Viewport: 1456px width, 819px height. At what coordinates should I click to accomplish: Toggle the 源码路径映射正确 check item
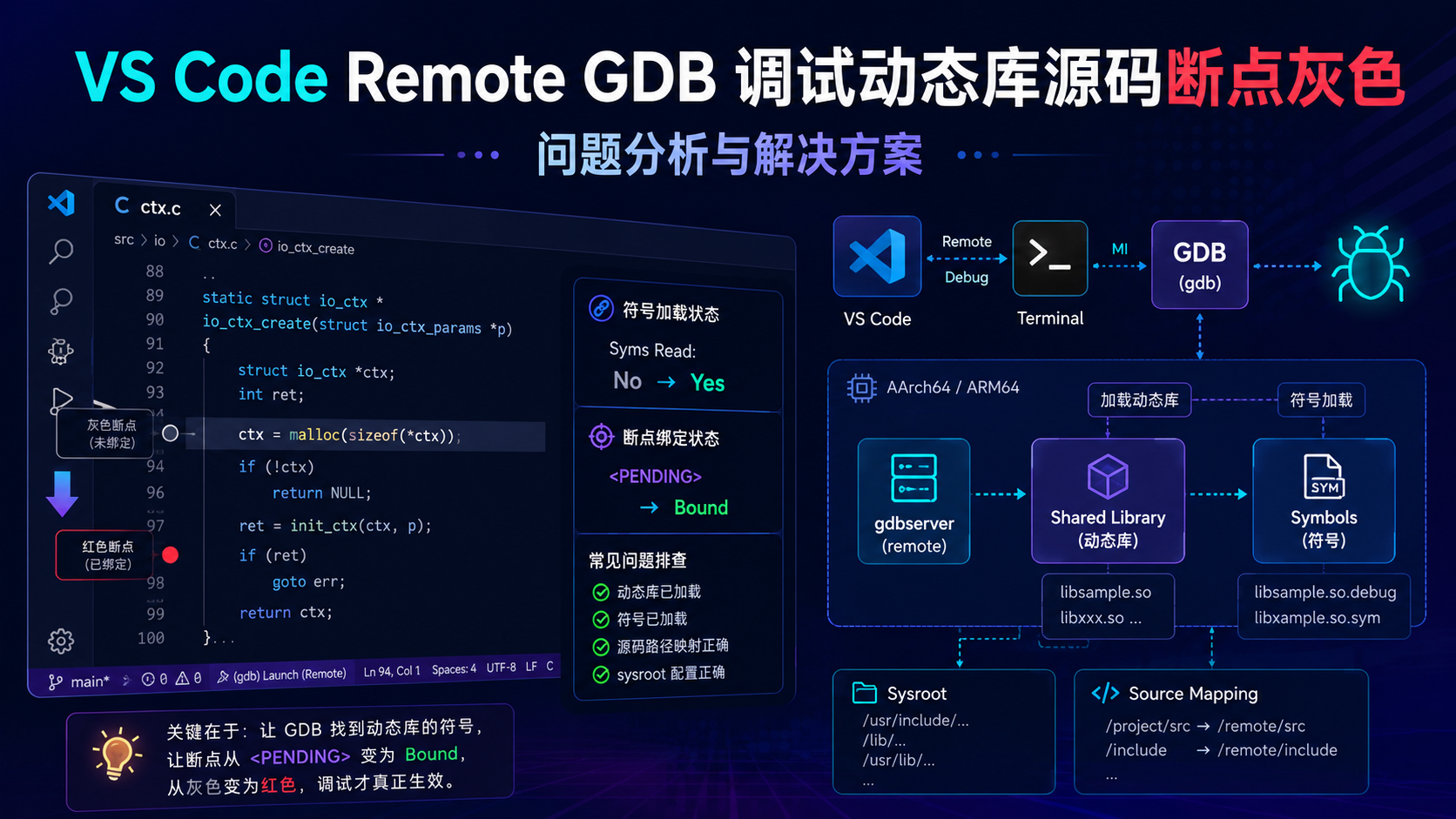660,646
